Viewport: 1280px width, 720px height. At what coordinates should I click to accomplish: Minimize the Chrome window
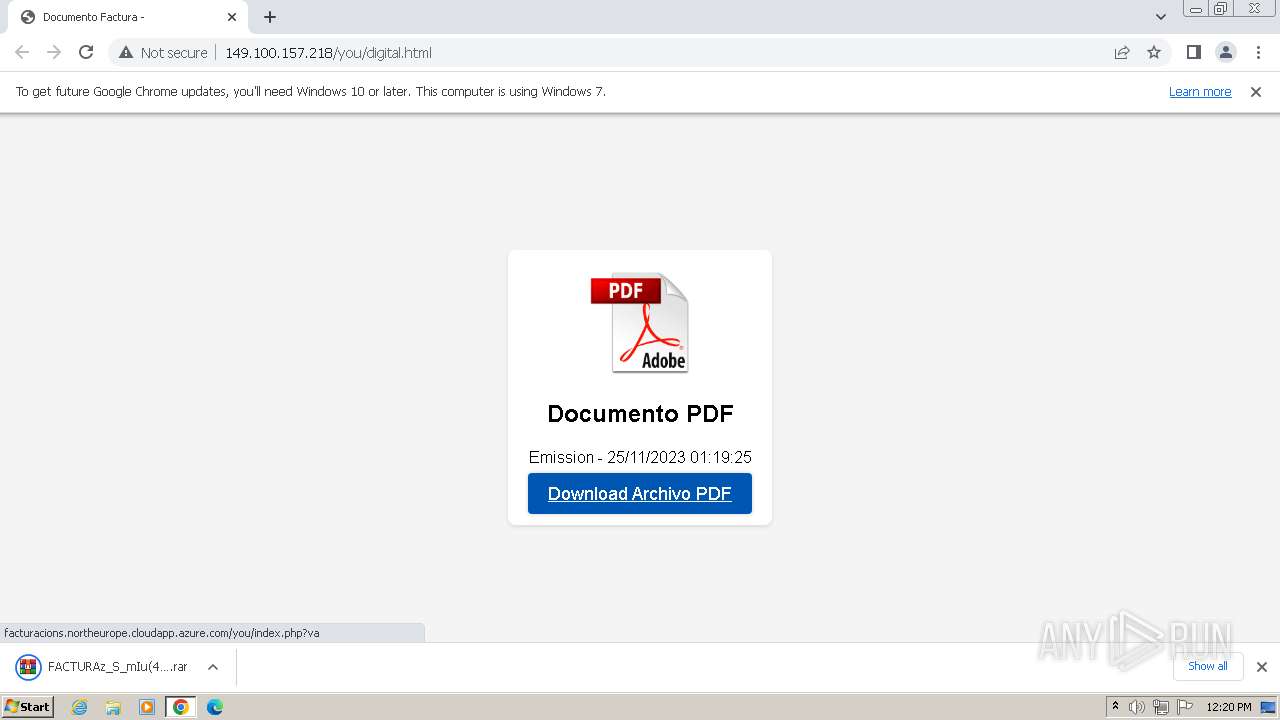click(x=1196, y=9)
